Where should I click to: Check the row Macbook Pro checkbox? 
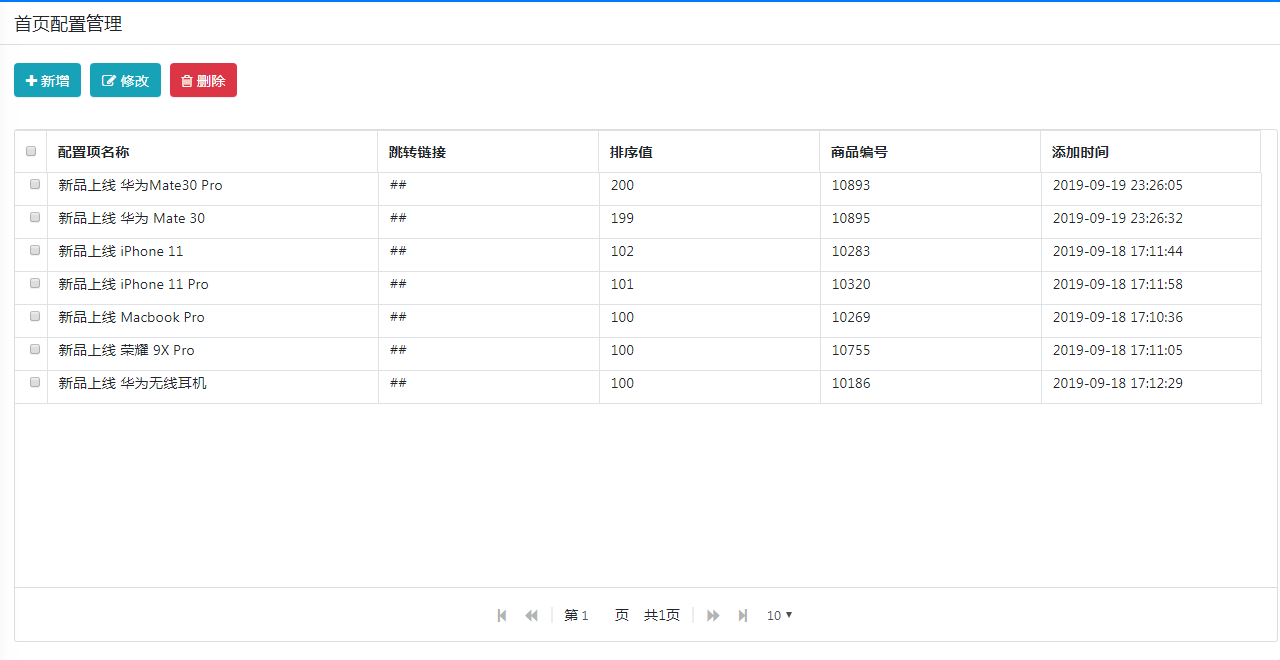point(35,316)
